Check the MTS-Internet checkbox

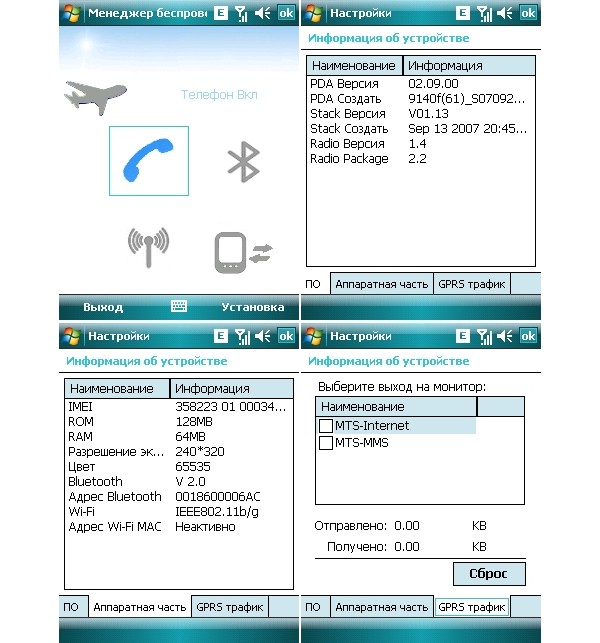(326, 426)
